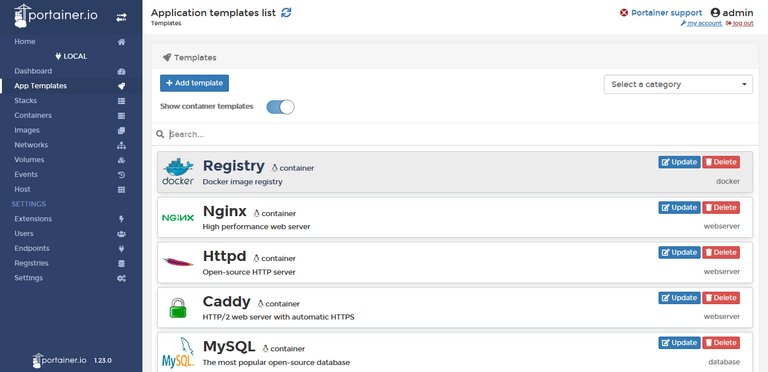Screen dimensions: 768x372
Task: Click the Events history icon
Action: pyautogui.click(x=121, y=175)
